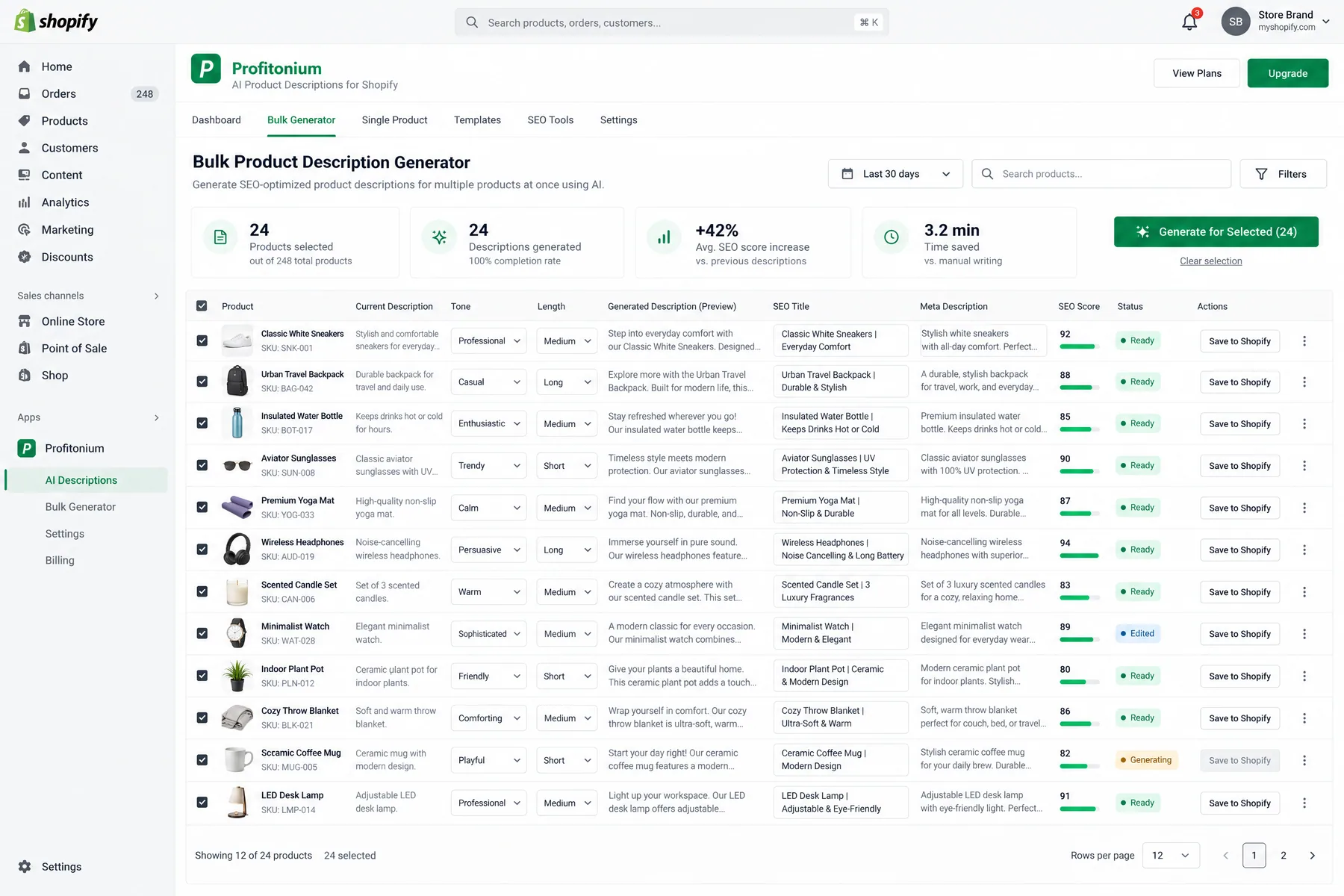Uncheck Insulated Water Bottle row
The width and height of the screenshot is (1344, 896).
202,423
